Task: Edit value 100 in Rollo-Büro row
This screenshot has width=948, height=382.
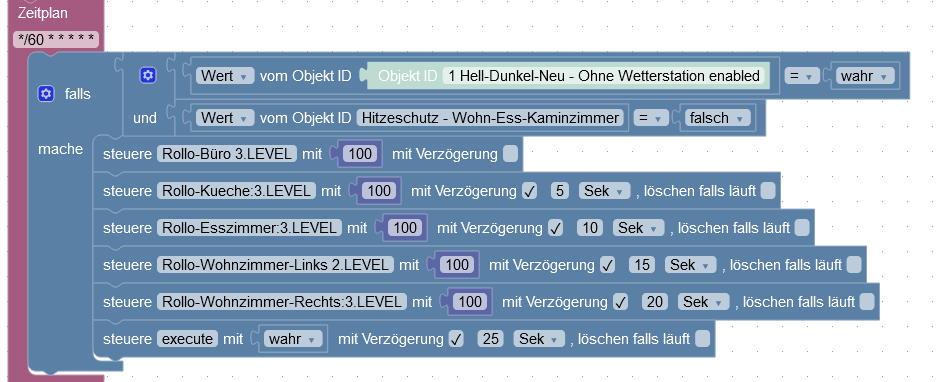Action: 360,154
